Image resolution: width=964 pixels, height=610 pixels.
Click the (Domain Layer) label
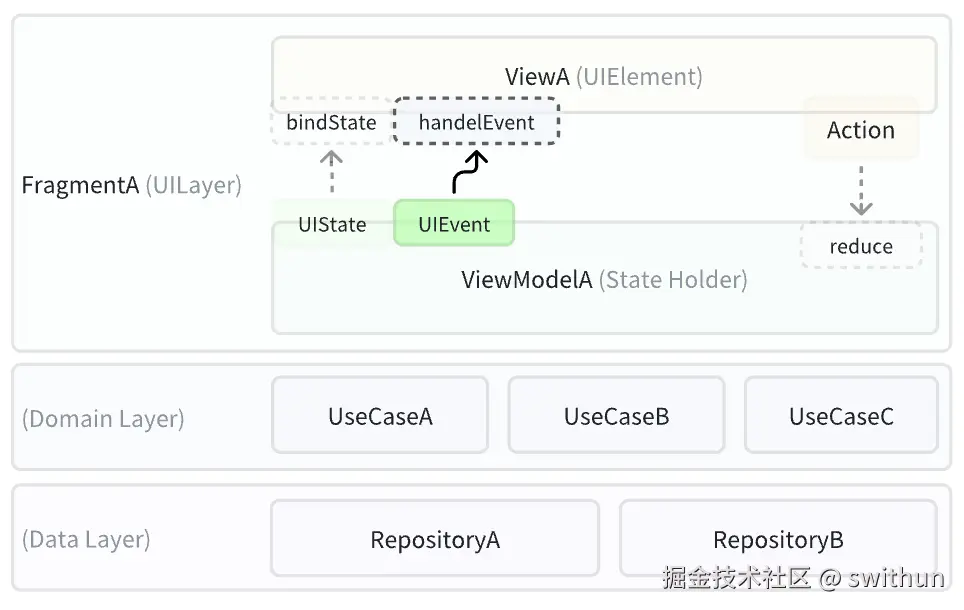click(x=103, y=419)
